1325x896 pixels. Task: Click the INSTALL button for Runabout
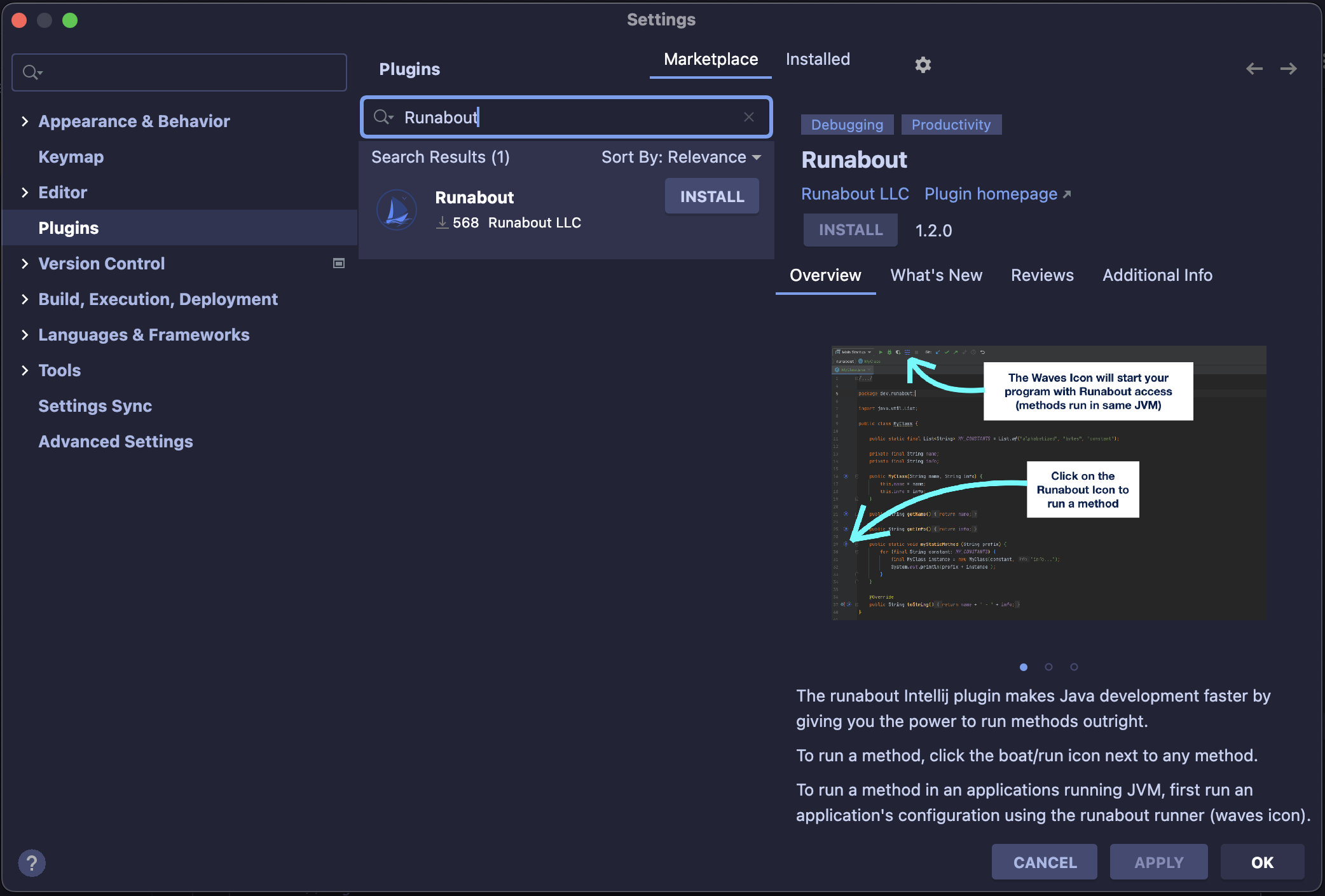pyautogui.click(x=712, y=196)
